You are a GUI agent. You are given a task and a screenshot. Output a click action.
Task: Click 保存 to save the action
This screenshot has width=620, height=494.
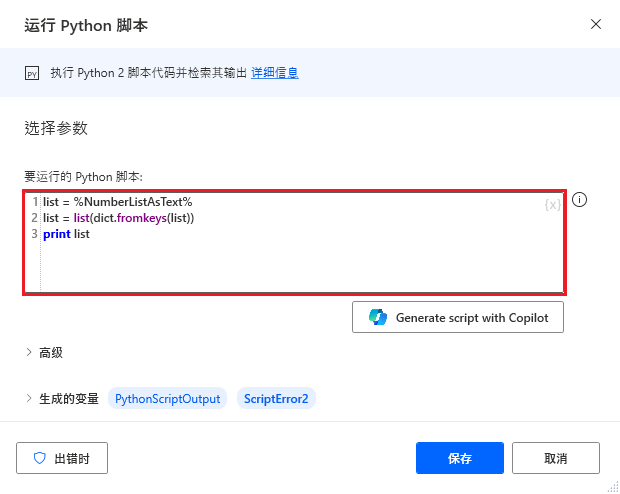pos(459,458)
